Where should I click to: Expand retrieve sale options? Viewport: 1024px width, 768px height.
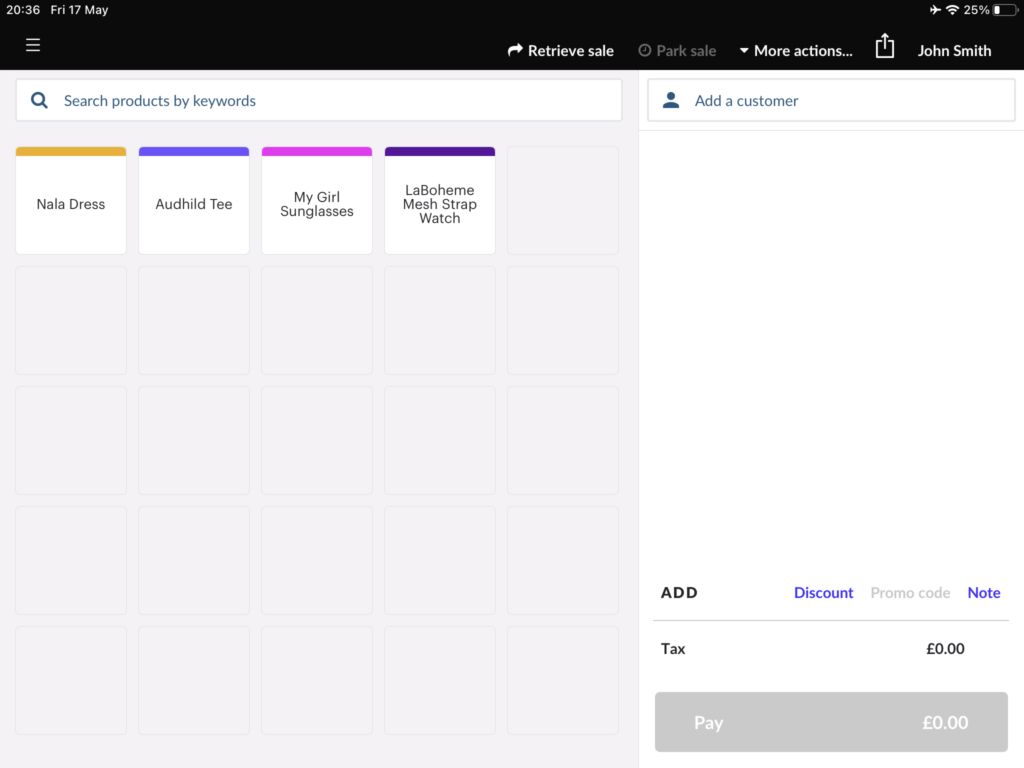click(560, 50)
